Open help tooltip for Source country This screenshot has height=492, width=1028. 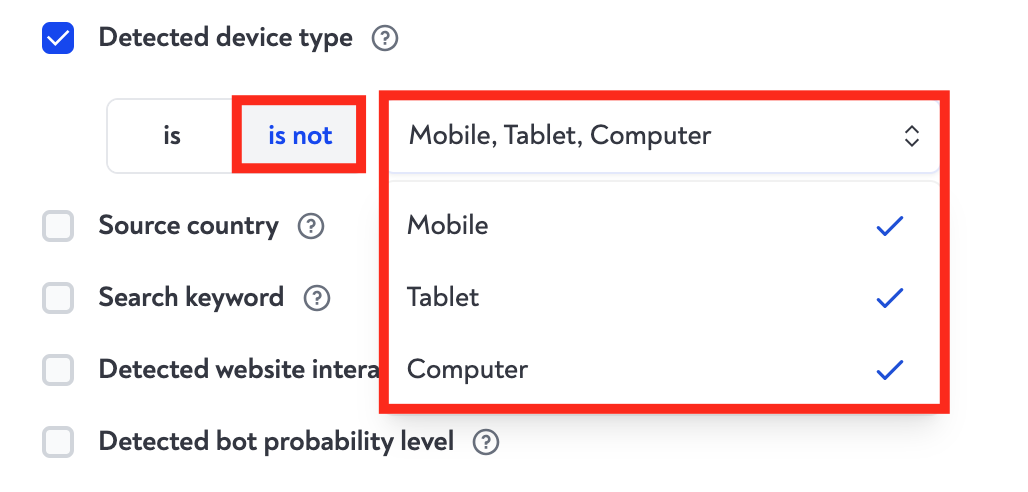tap(311, 227)
